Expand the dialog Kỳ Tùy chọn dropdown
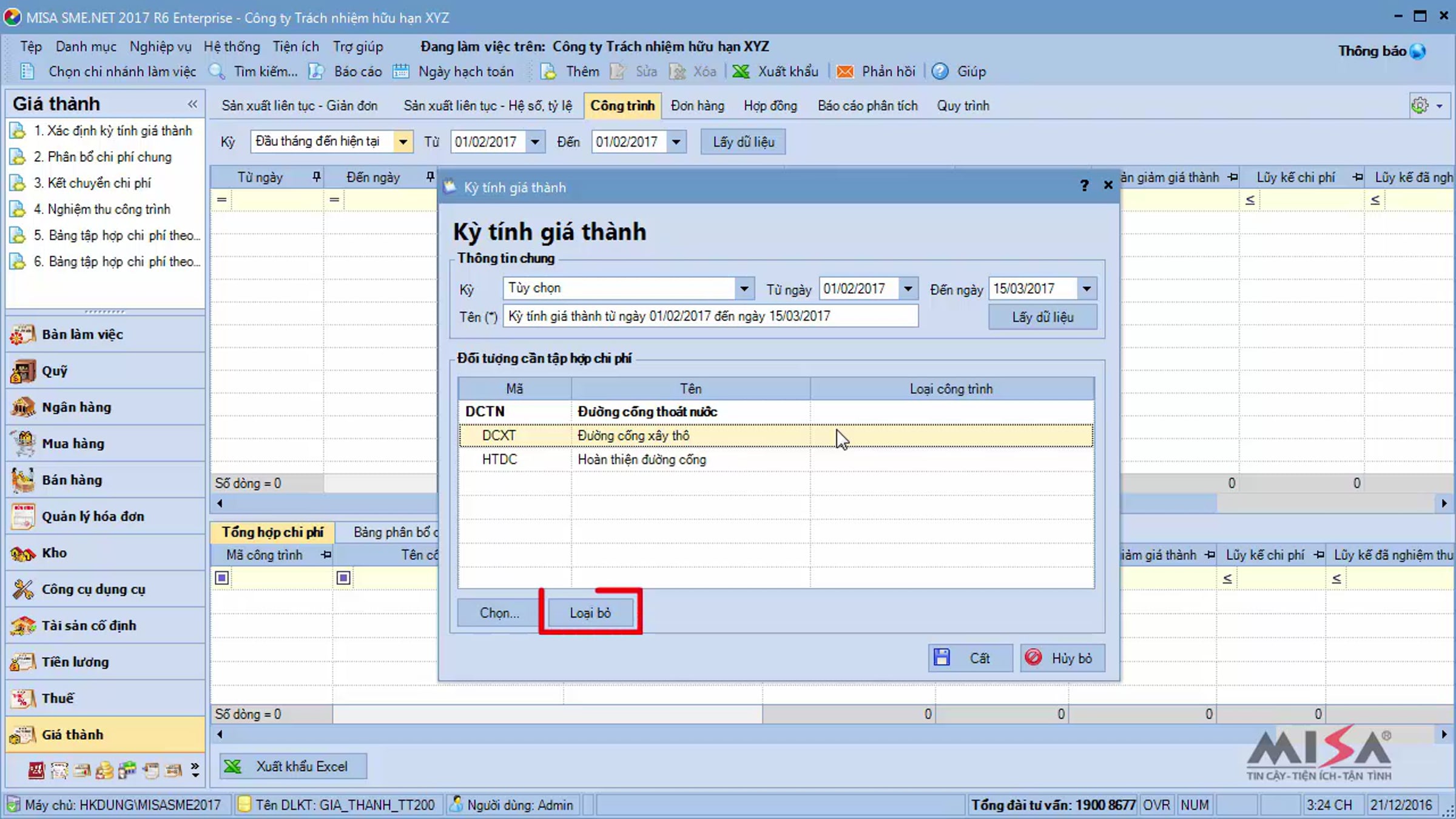 point(744,288)
